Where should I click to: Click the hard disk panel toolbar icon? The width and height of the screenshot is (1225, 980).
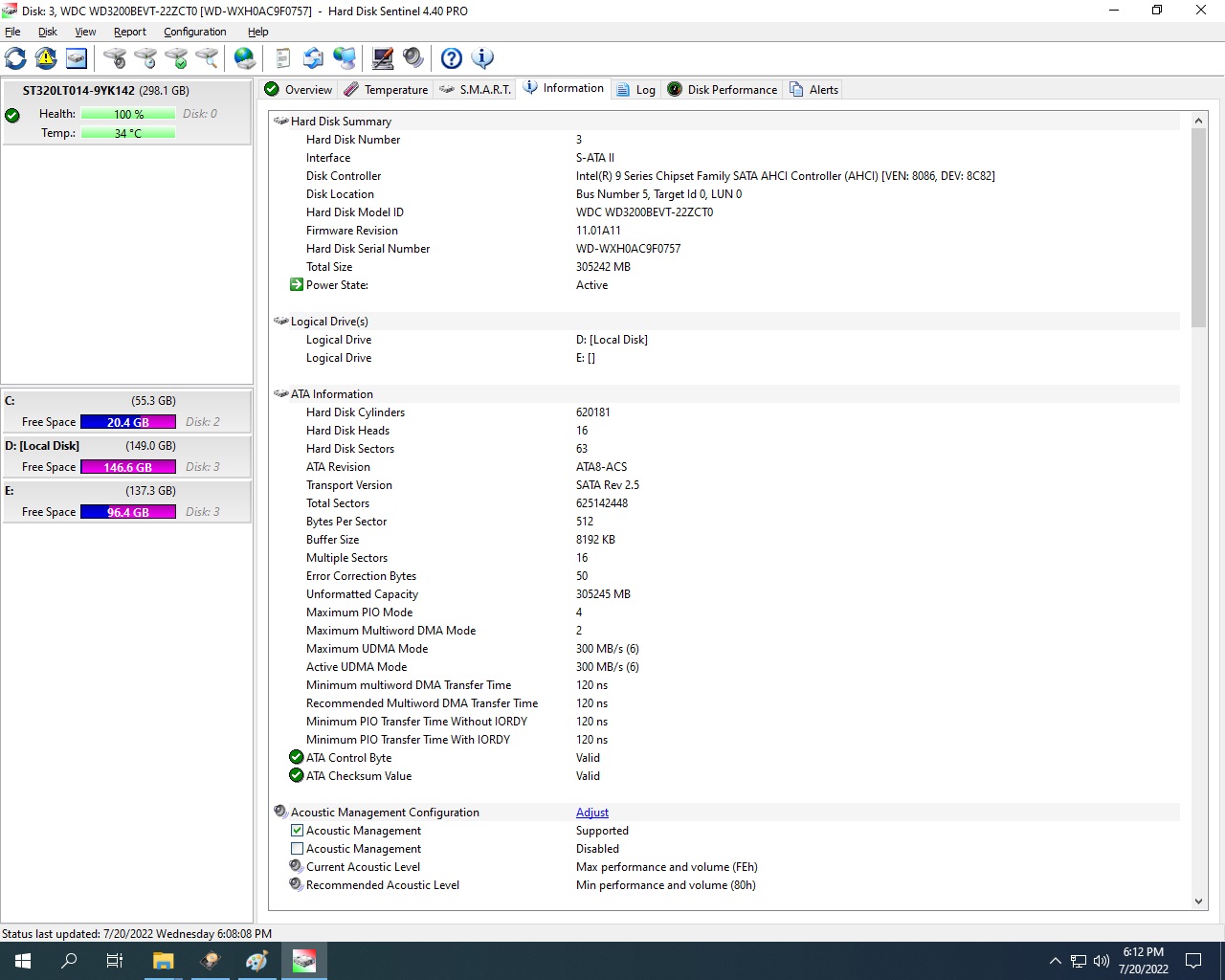(77, 58)
